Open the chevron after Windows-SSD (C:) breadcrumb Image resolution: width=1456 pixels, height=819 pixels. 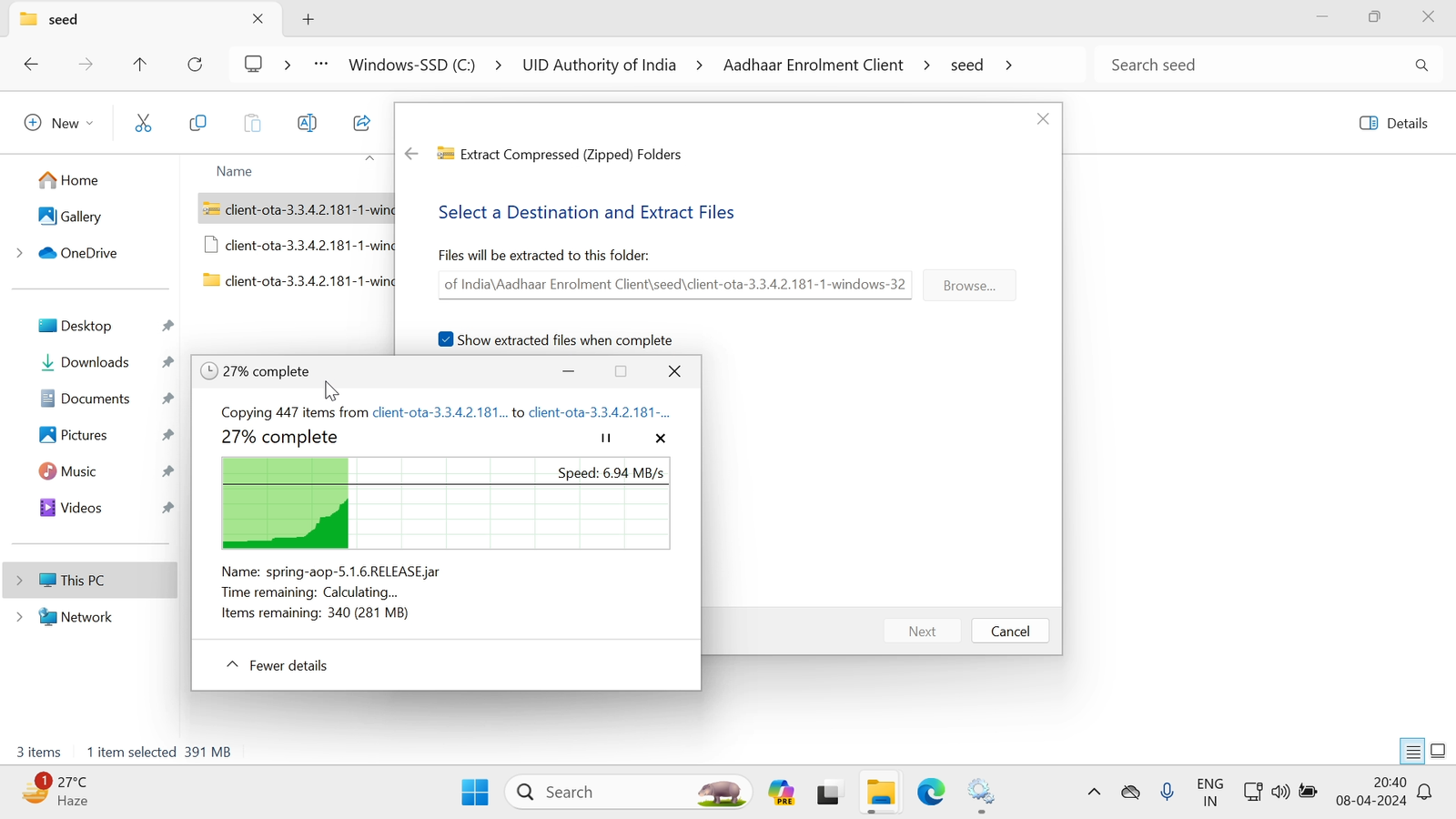(x=499, y=66)
